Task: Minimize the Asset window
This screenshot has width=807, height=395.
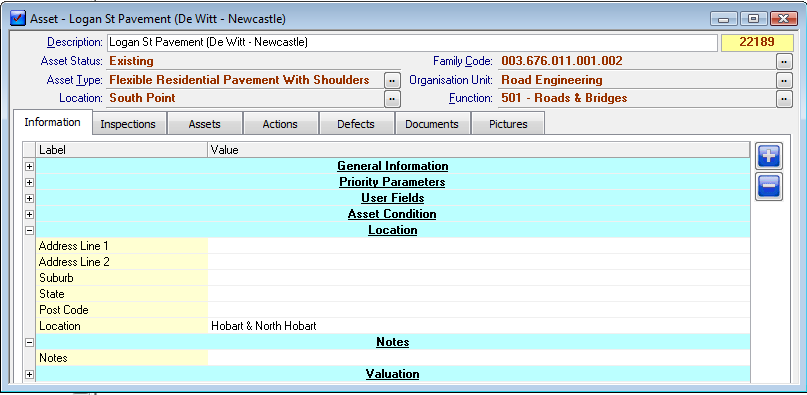Action: point(724,19)
